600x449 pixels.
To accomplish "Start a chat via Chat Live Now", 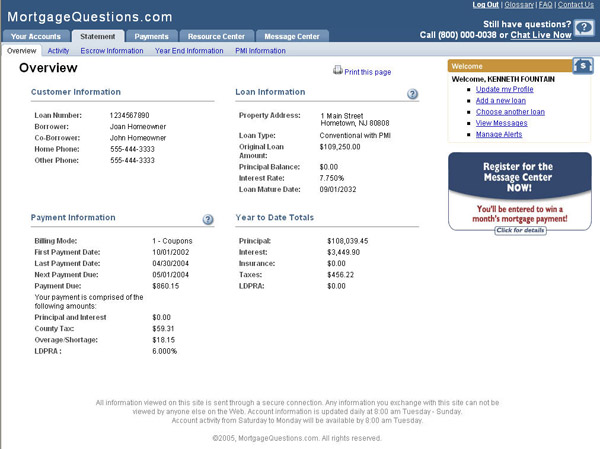I will (x=541, y=35).
